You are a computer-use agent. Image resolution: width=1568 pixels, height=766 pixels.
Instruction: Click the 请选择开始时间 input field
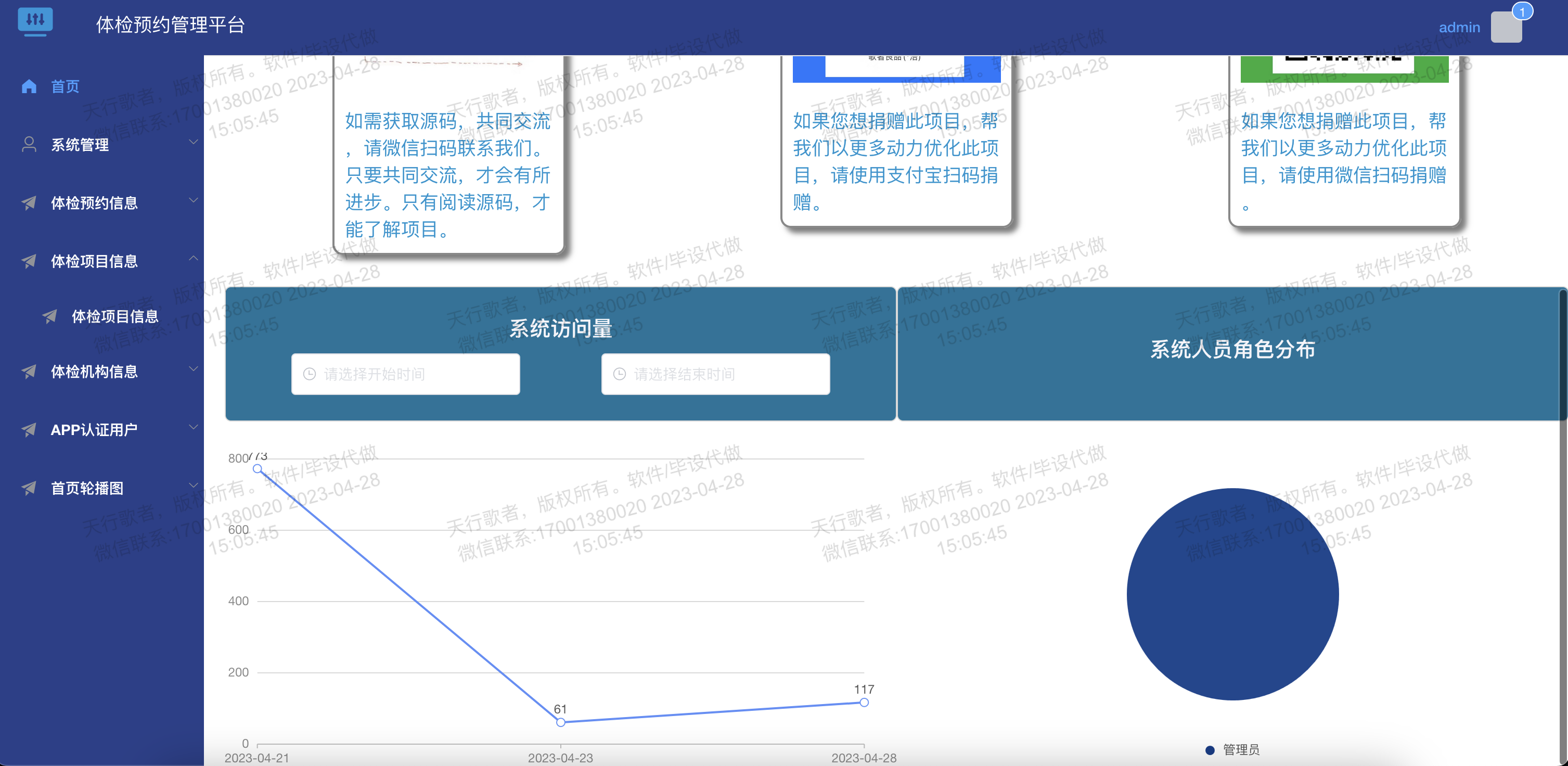(405, 374)
